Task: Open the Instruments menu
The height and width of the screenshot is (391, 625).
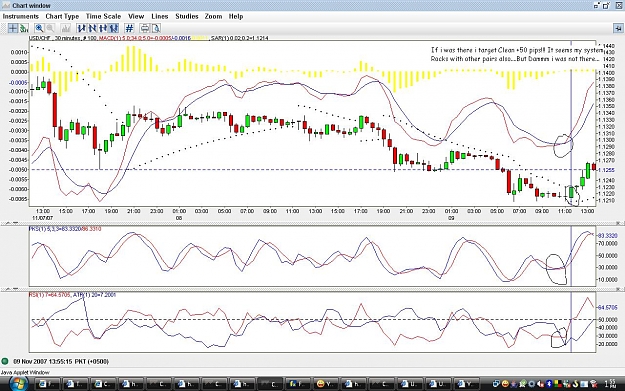Action: [x=21, y=16]
